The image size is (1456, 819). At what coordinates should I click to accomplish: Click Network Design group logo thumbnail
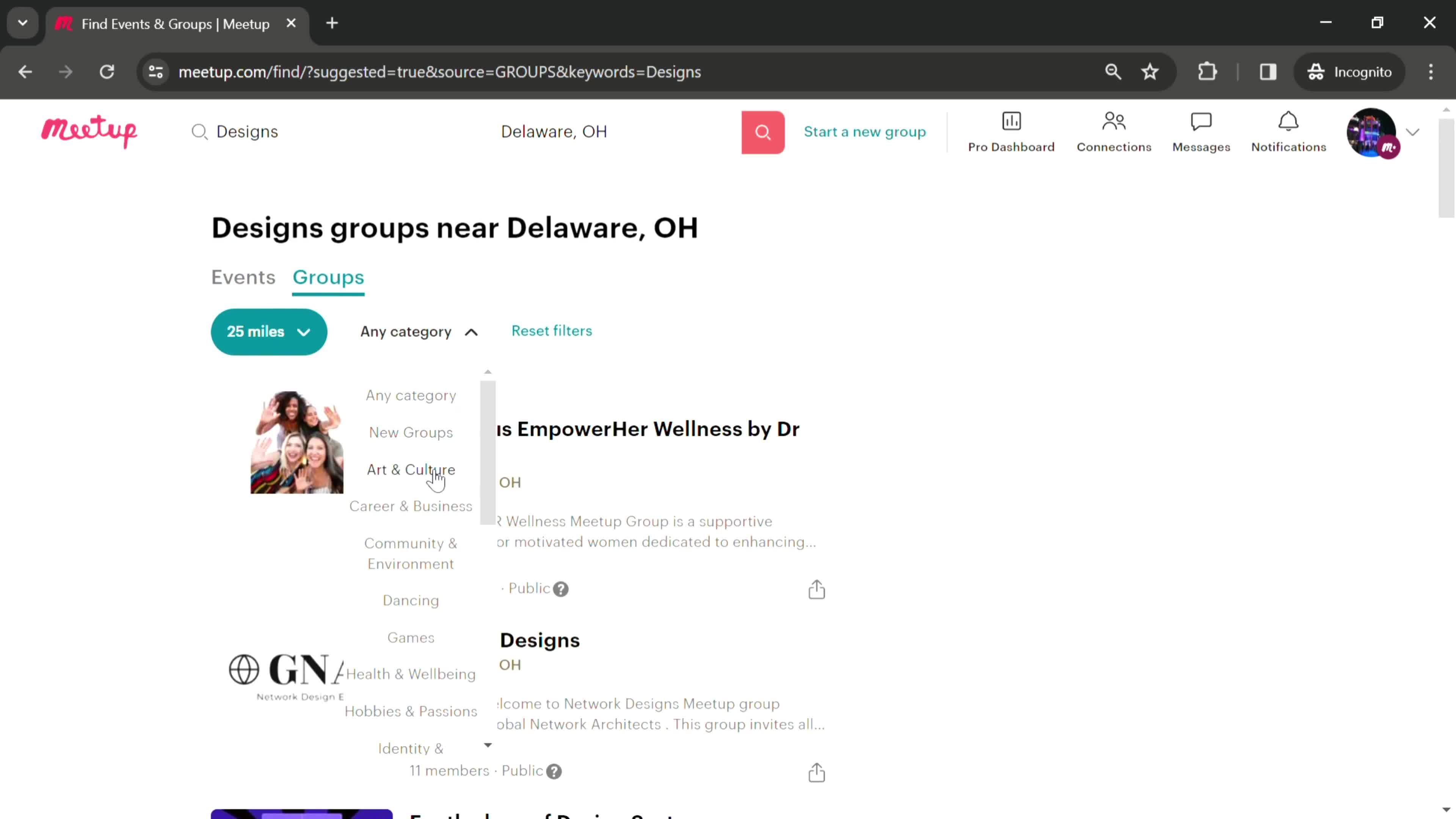286,676
